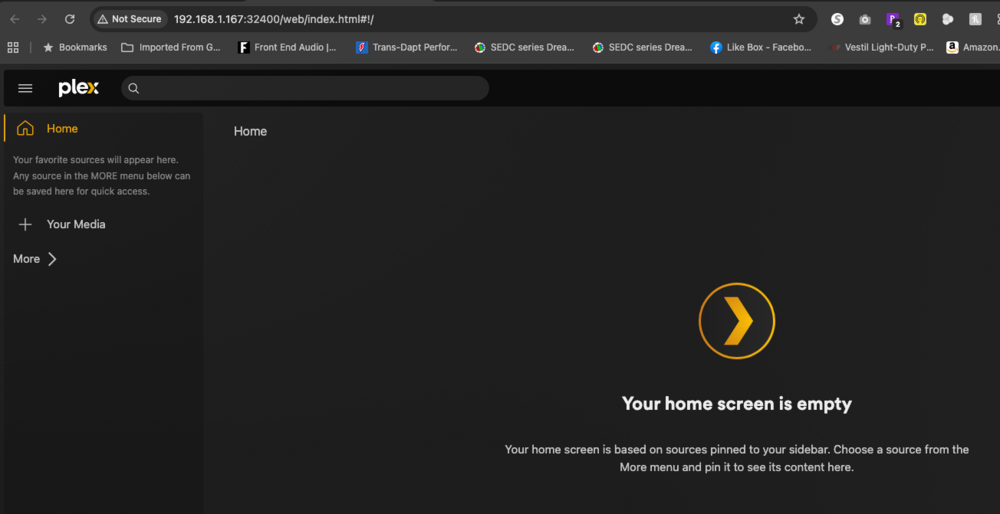Go forward with the browser forward arrow
The image size is (1000, 514).
(42, 19)
